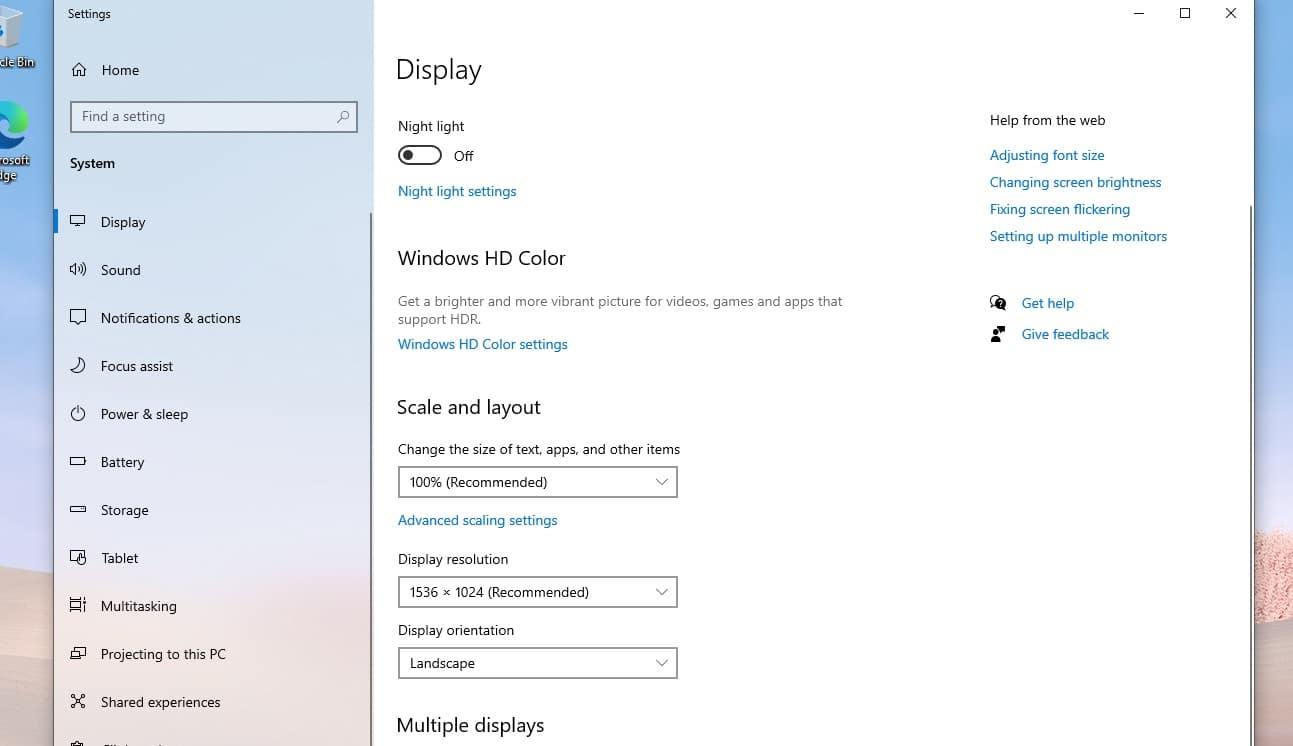Open Advanced scaling settings link
Screen dimensions: 1293x746
[x=478, y=520]
